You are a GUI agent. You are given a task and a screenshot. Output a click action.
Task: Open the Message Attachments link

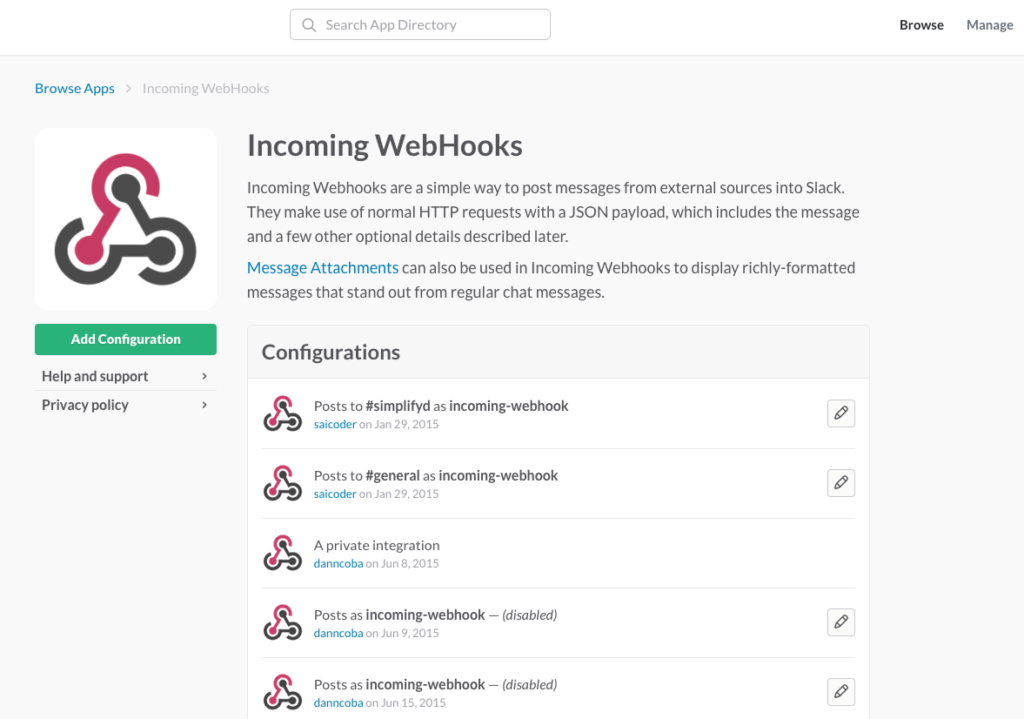(x=323, y=268)
